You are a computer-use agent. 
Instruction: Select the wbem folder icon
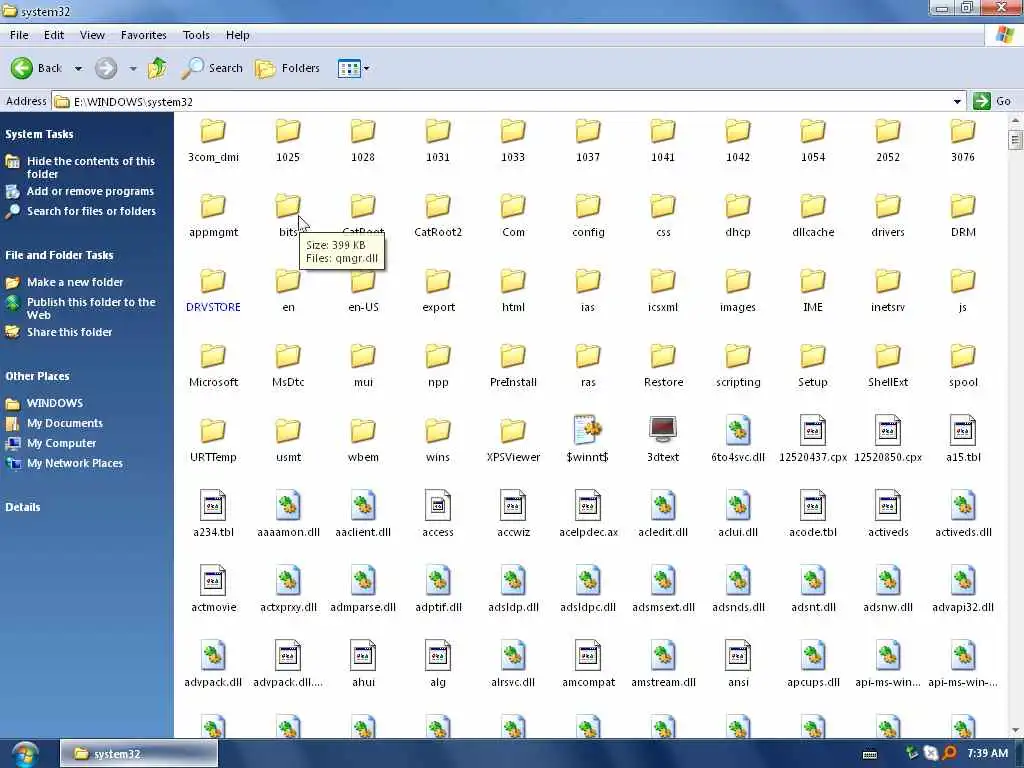(x=362, y=432)
